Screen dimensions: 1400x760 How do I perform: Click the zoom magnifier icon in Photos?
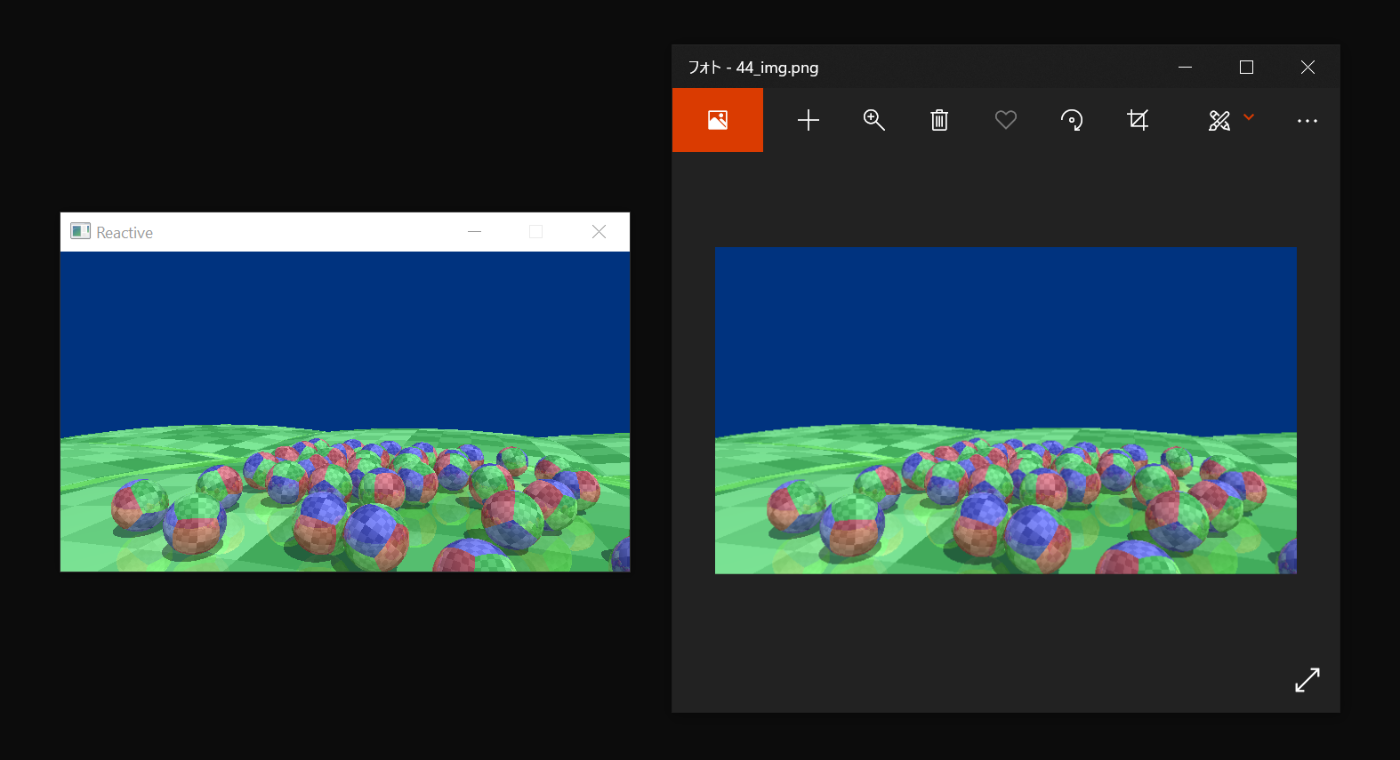point(874,120)
